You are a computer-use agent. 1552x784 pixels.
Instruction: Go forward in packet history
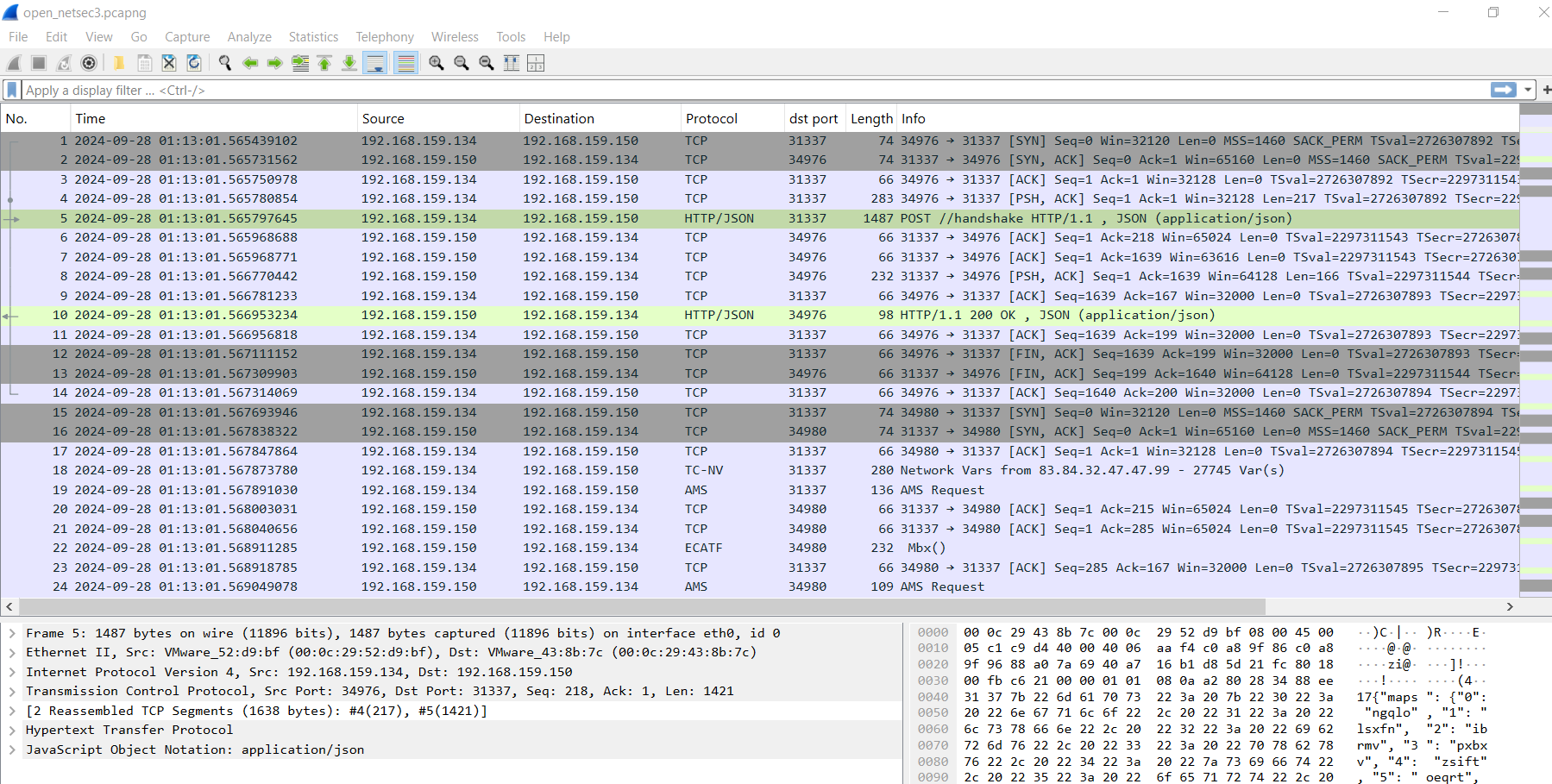(x=275, y=63)
